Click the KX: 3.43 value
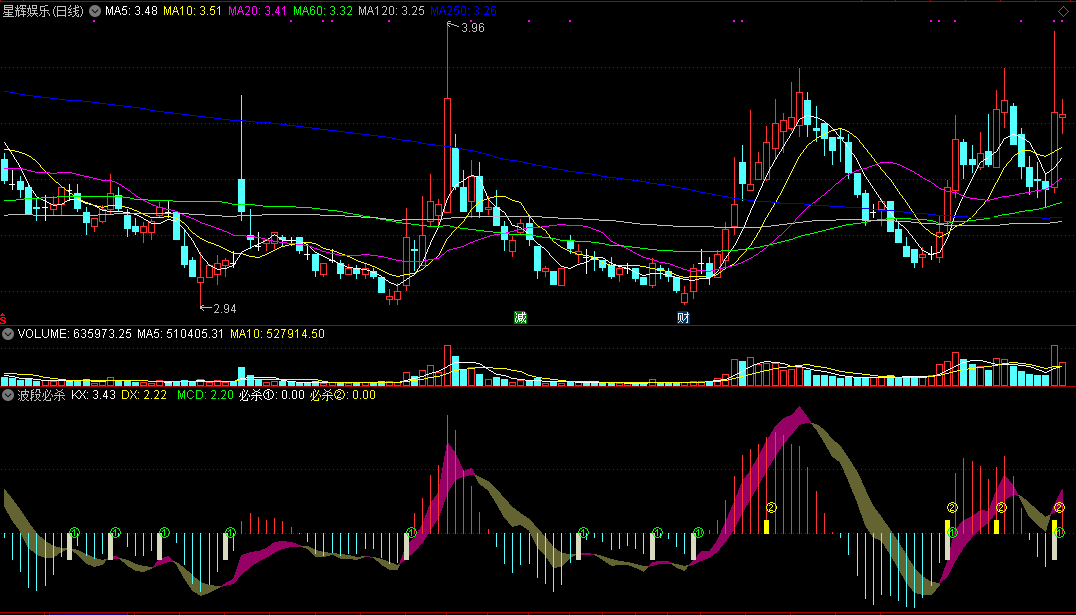This screenshot has width=1076, height=615. 93,395
